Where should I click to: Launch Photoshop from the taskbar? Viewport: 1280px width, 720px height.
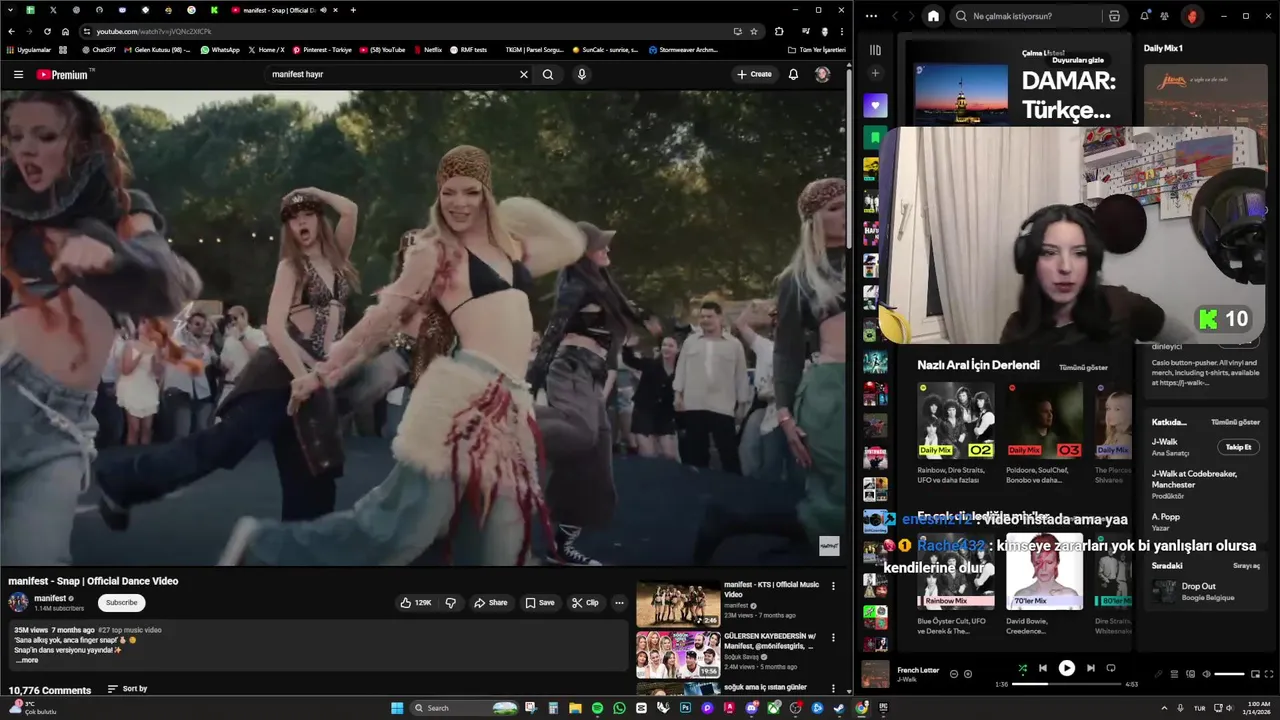click(685, 708)
